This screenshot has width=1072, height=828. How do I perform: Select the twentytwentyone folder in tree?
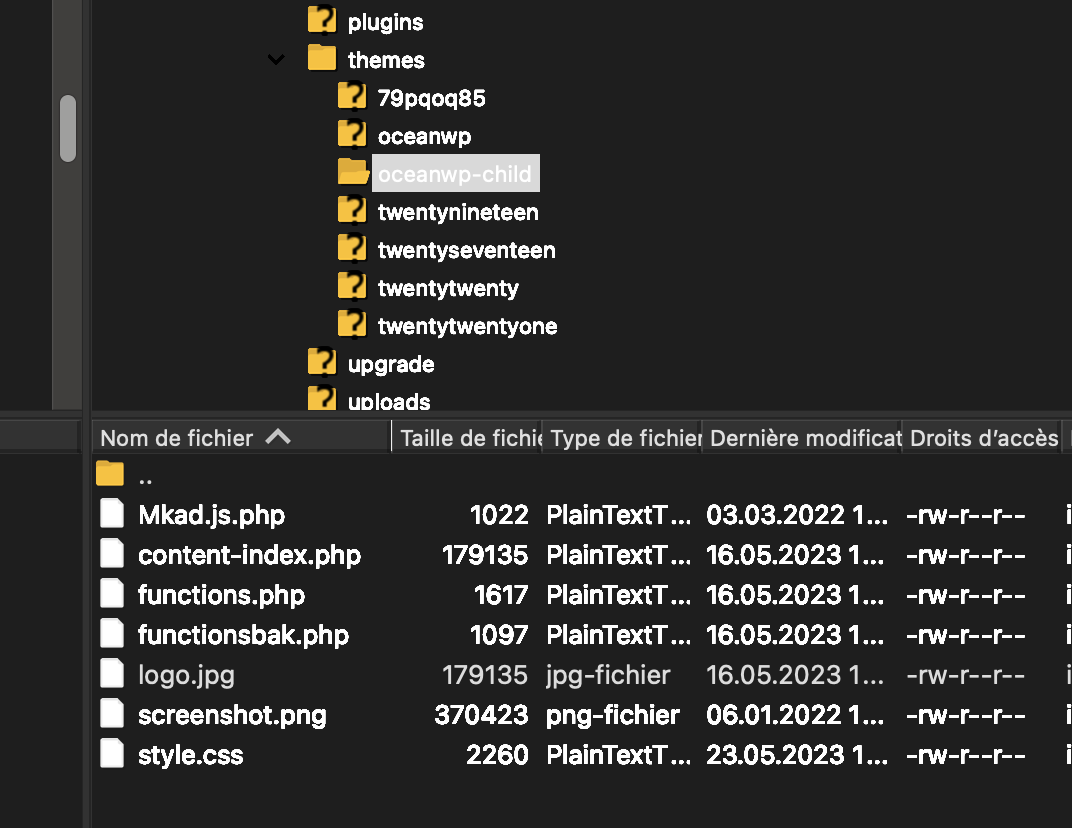(467, 326)
